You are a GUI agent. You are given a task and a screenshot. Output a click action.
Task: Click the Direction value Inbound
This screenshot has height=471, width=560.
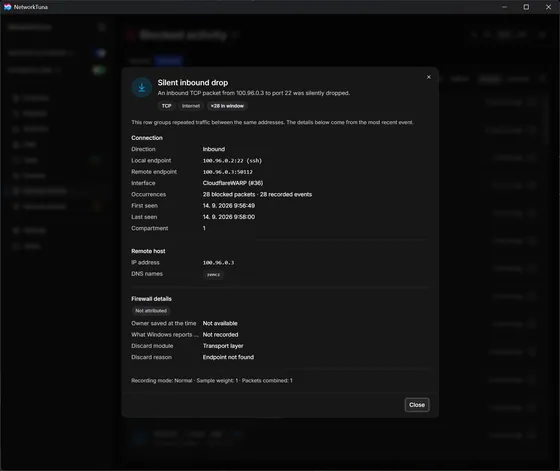pyautogui.click(x=214, y=149)
